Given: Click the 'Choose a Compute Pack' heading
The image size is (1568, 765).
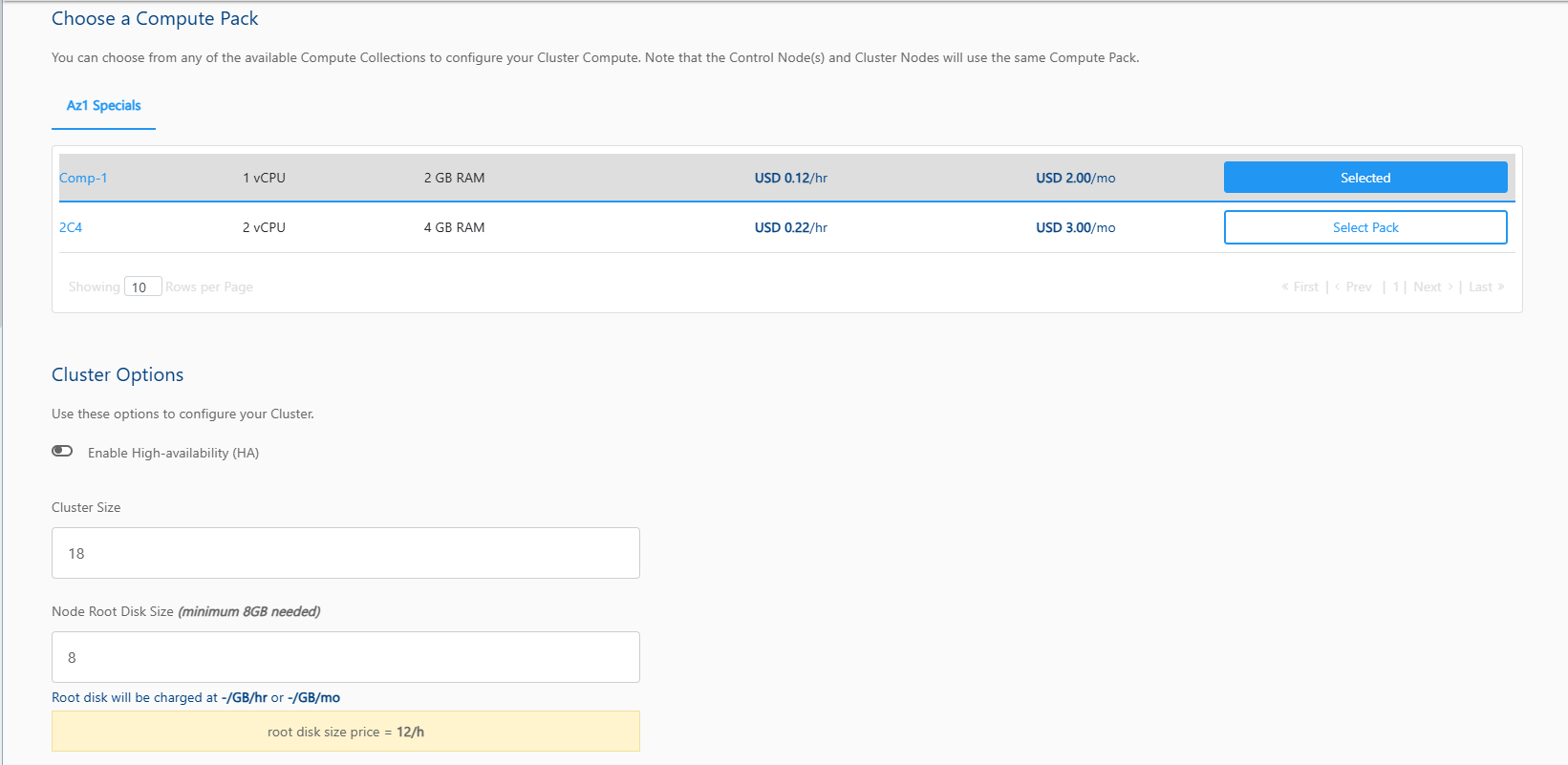Looking at the screenshot, I should 155,19.
